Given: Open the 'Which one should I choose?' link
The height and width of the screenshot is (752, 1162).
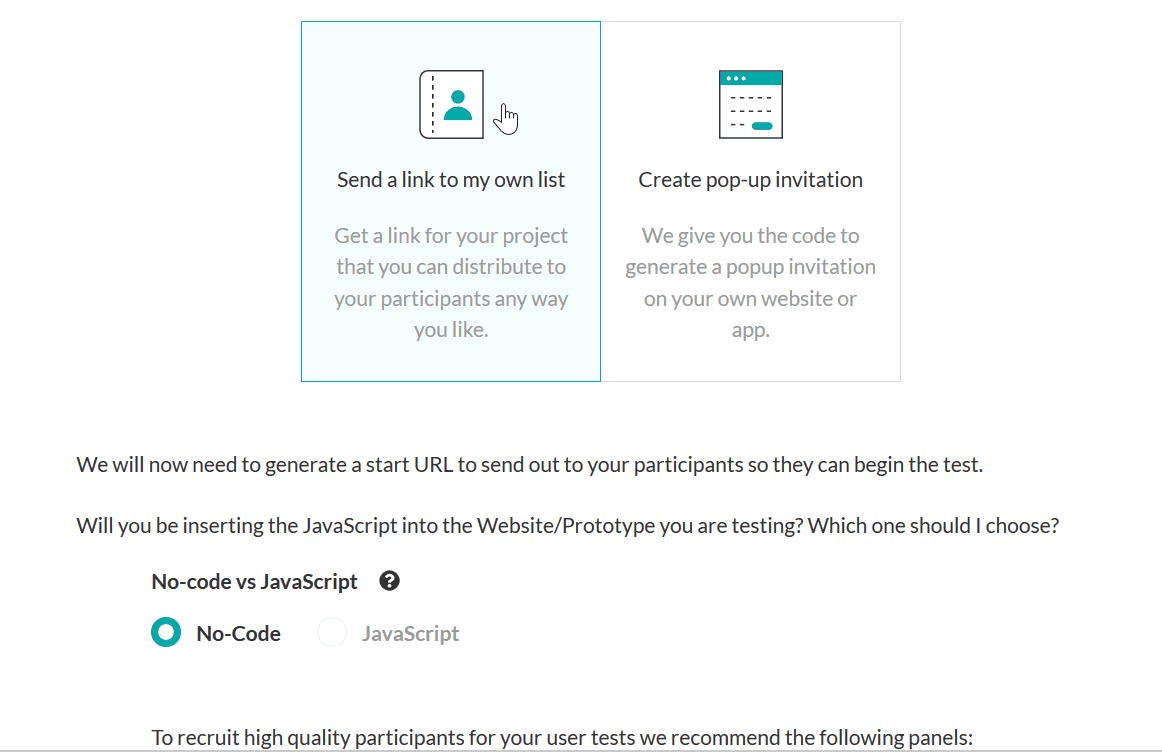Looking at the screenshot, I should coord(933,525).
